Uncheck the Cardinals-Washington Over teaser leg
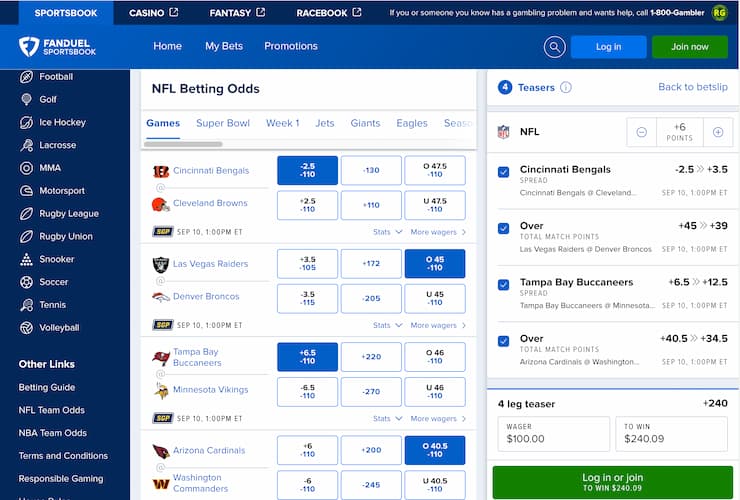Screen dimensions: 740x500 coord(504,341)
